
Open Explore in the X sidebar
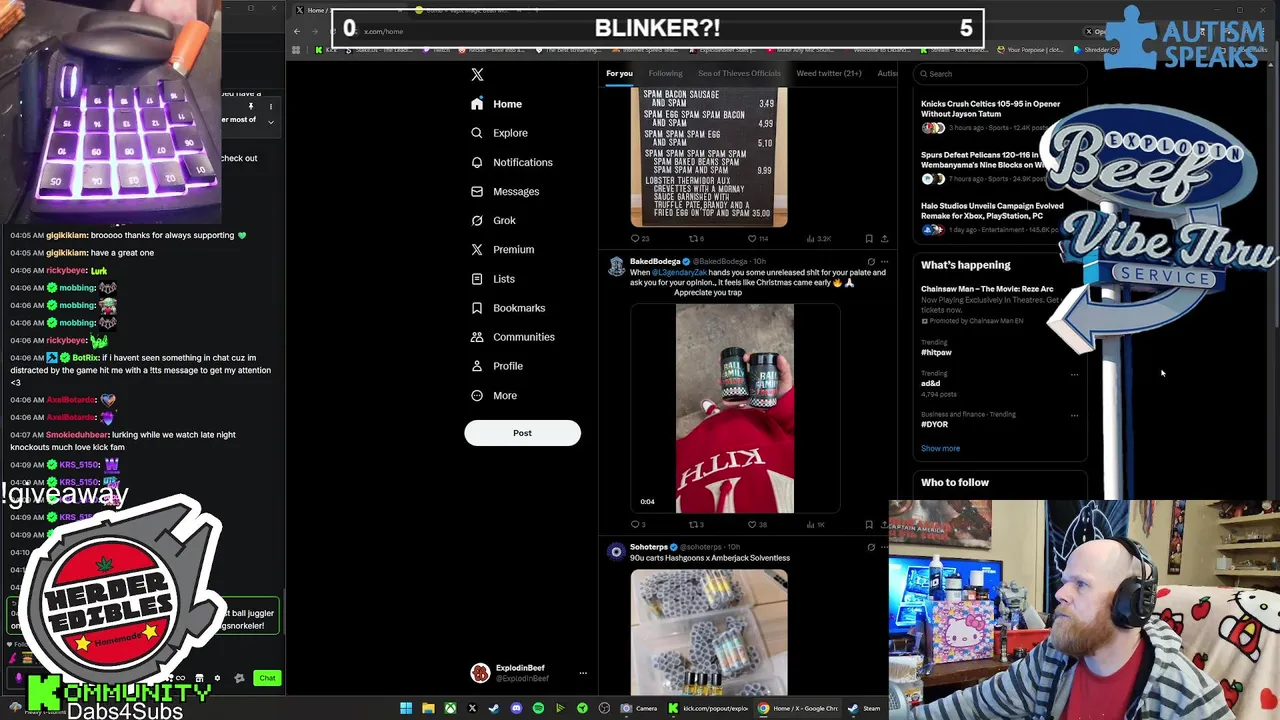click(x=499, y=133)
